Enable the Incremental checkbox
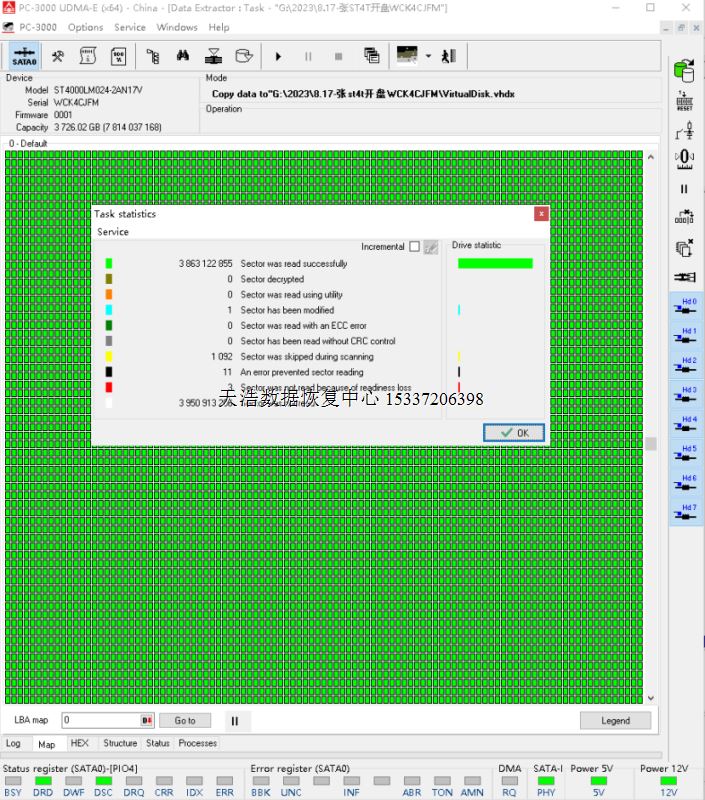Screen dimensions: 705x800 click(414, 247)
